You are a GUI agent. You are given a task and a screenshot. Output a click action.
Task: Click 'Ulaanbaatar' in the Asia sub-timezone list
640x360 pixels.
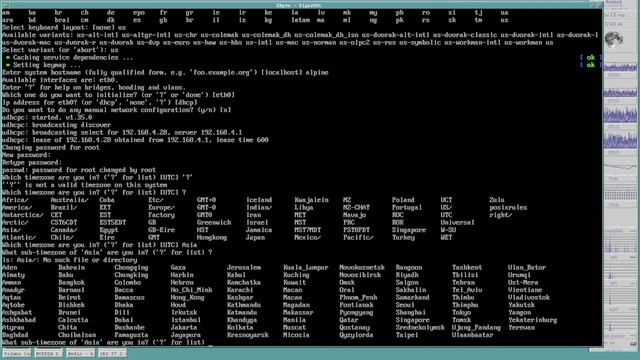click(x=473, y=335)
